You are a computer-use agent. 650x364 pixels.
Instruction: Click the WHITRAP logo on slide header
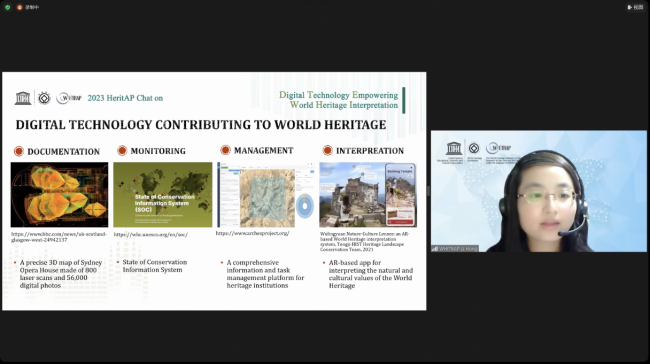click(x=69, y=98)
